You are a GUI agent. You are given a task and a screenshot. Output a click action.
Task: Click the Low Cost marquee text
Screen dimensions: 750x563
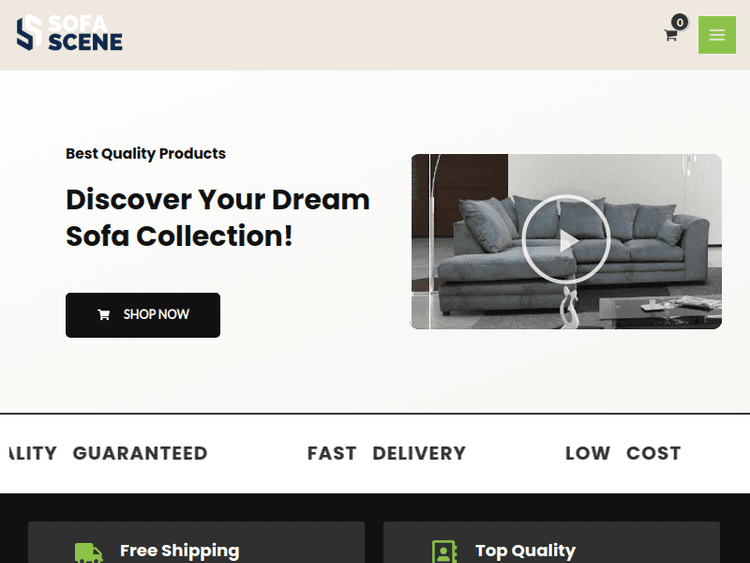click(623, 453)
